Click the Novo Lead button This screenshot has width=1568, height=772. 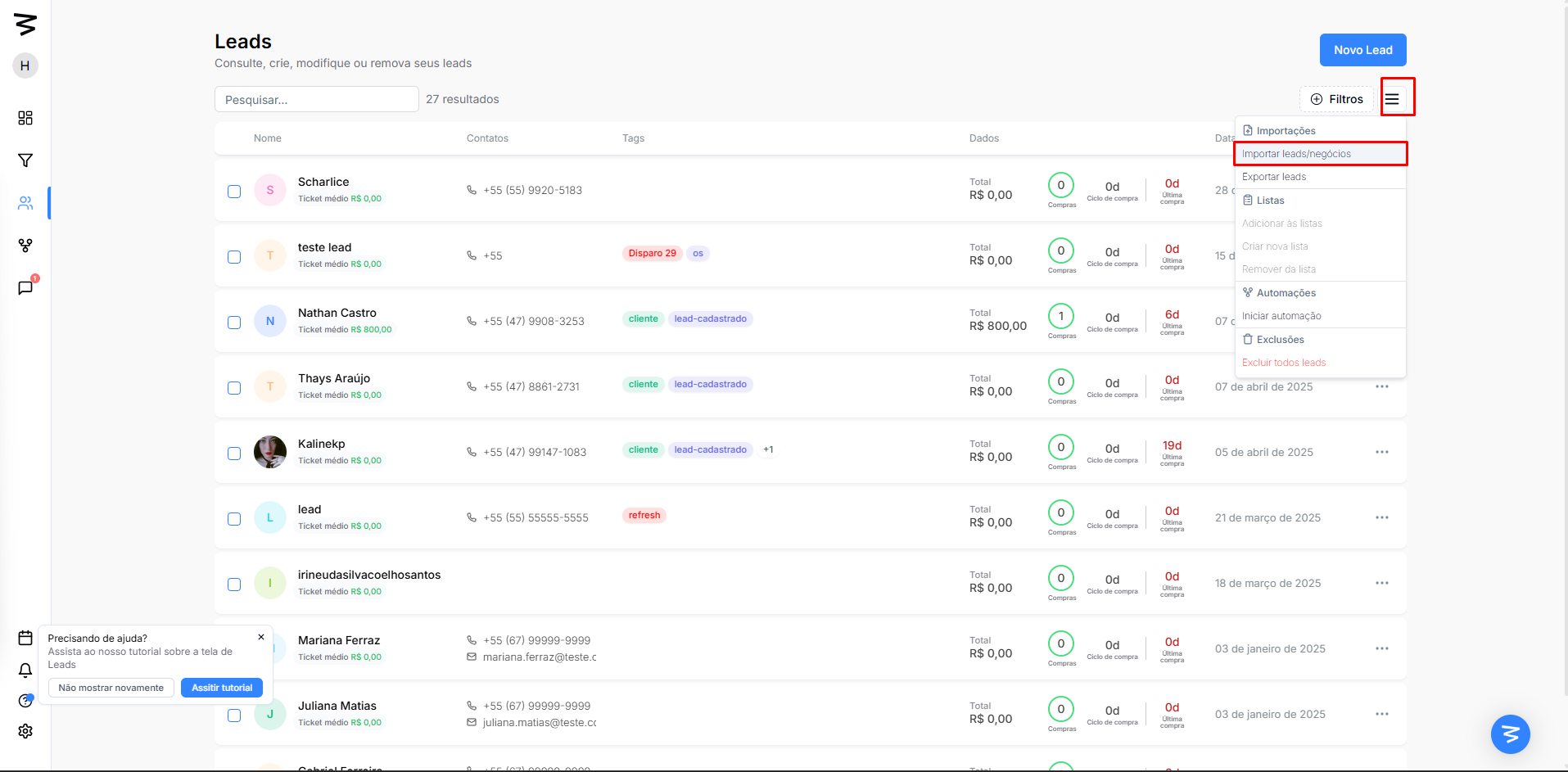tap(1362, 50)
